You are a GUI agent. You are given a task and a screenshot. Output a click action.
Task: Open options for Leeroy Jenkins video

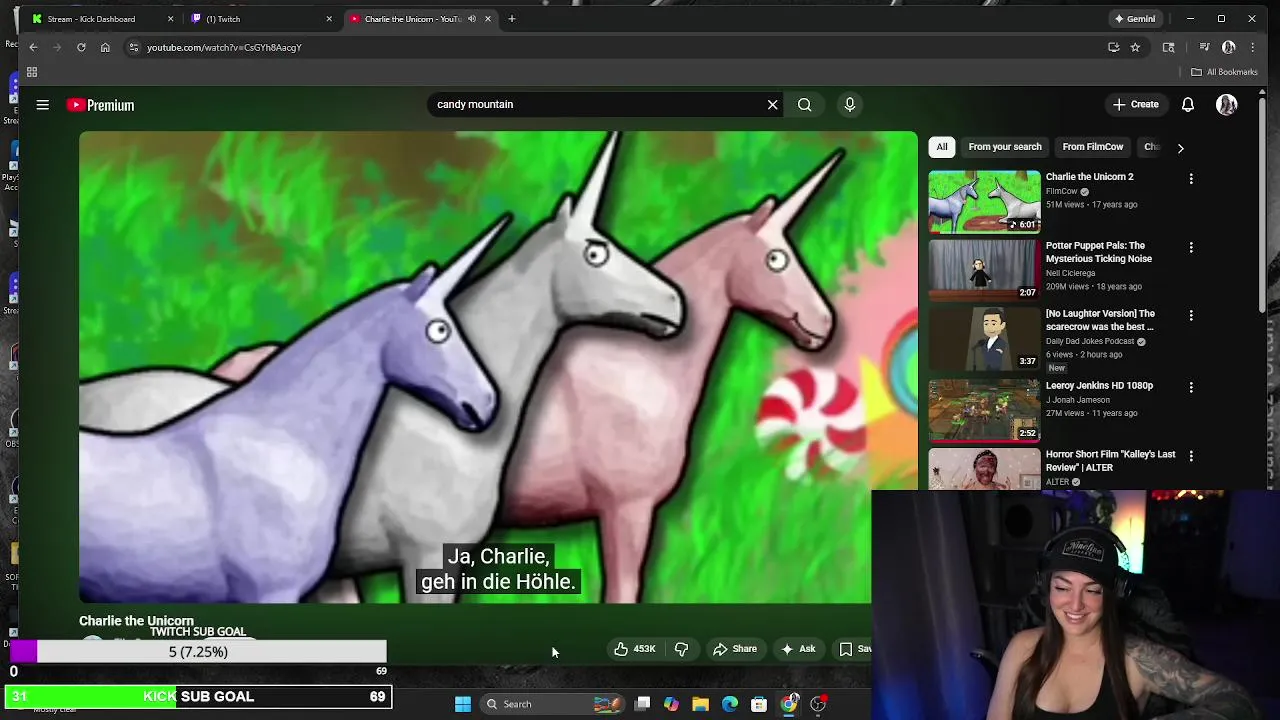[x=1191, y=387]
